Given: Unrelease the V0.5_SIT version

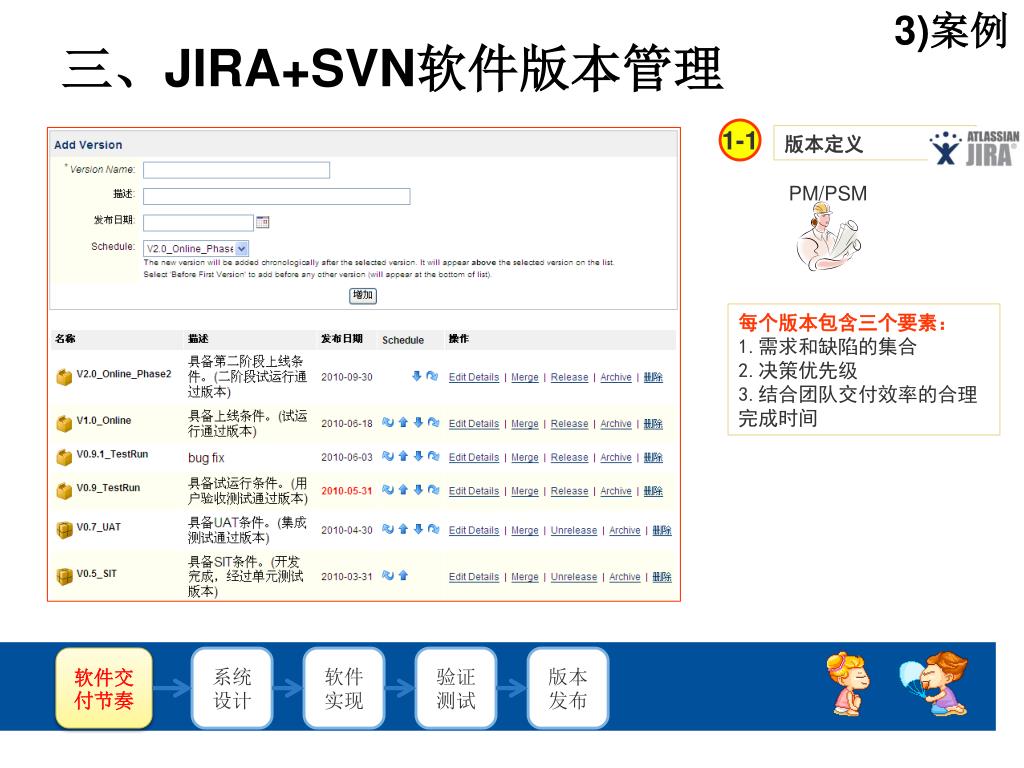Looking at the screenshot, I should point(573,577).
